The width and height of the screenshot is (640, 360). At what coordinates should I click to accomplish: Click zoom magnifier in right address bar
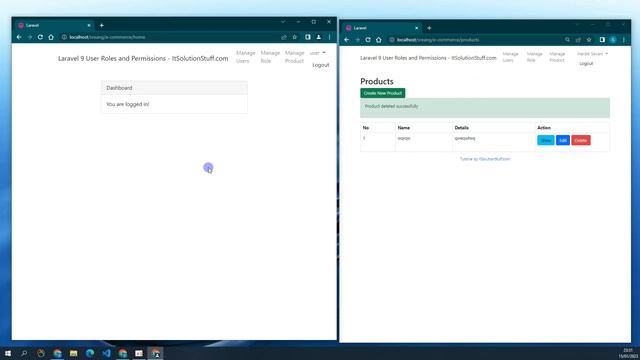[567, 40]
